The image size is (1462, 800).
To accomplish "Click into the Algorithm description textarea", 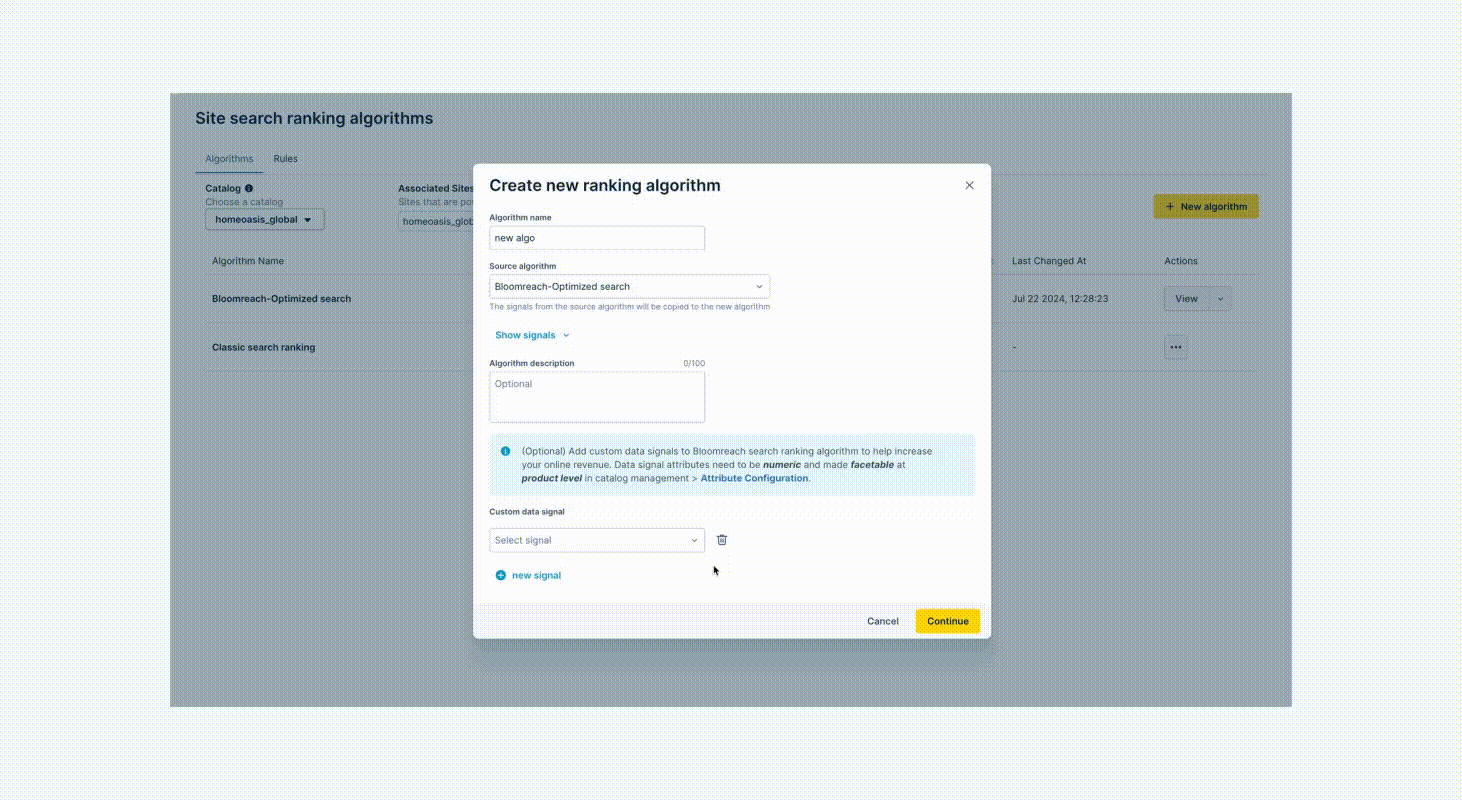I will pos(597,397).
